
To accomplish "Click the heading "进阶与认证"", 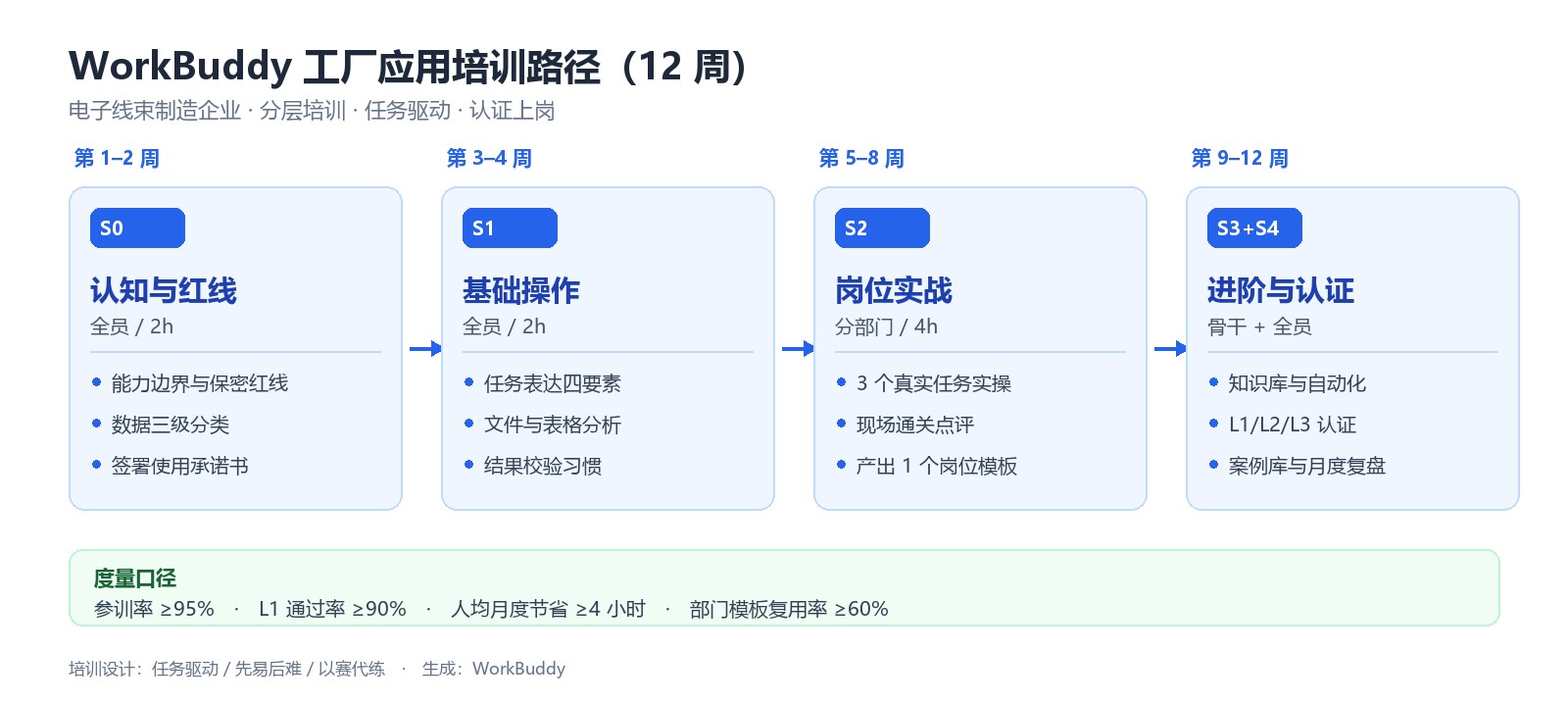I will click(x=1281, y=290).
